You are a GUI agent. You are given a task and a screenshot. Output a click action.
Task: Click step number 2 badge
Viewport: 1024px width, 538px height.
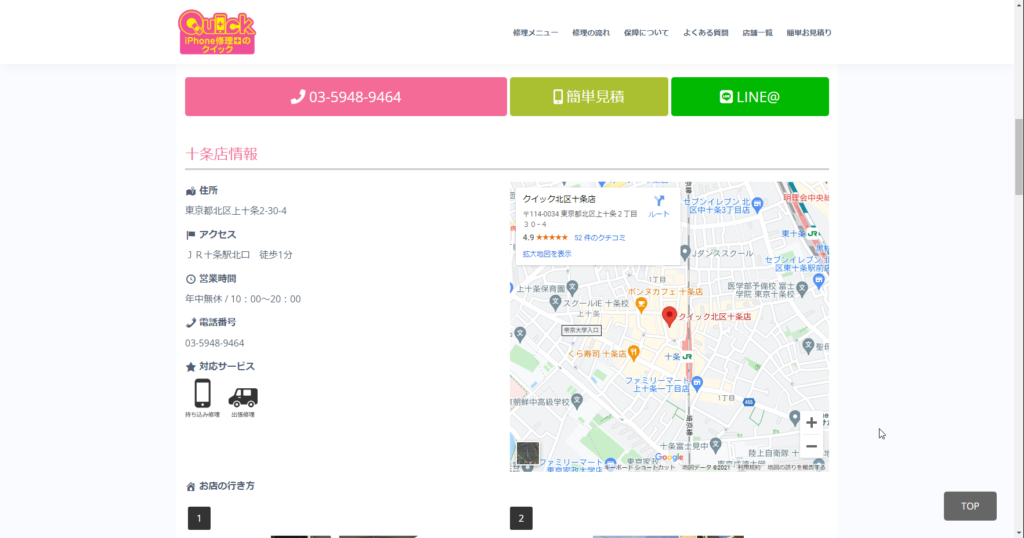coord(521,518)
